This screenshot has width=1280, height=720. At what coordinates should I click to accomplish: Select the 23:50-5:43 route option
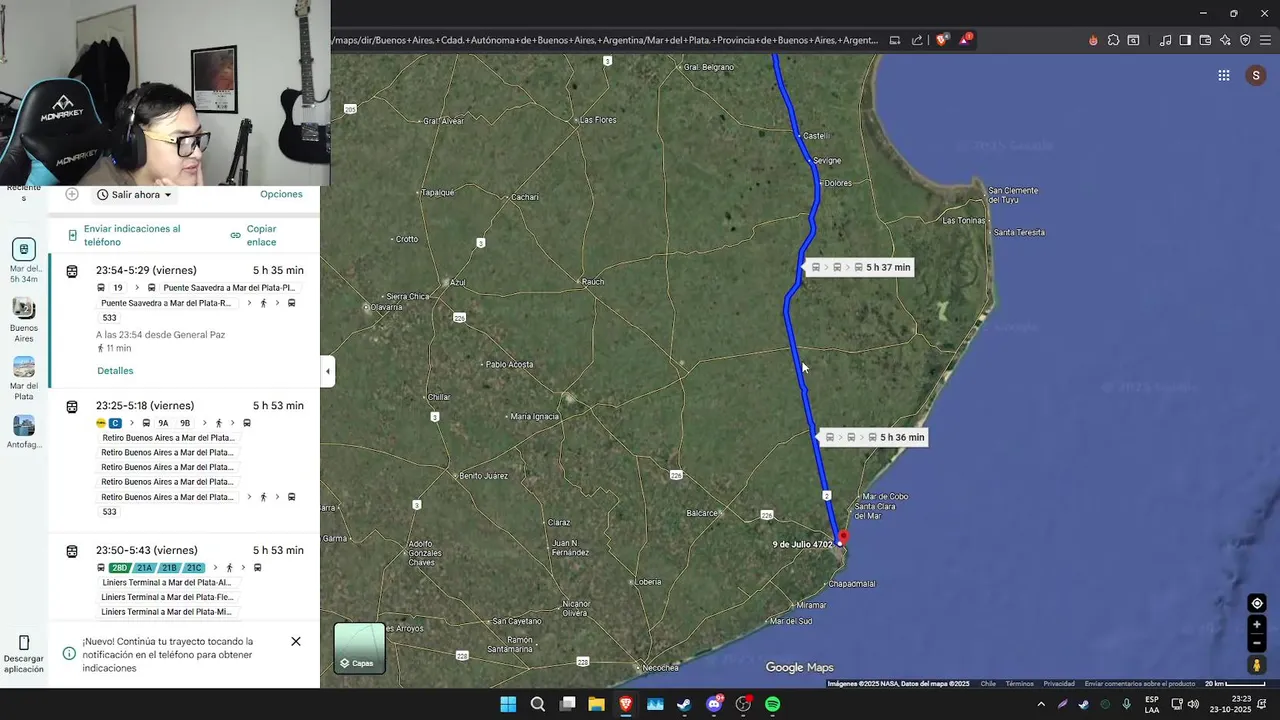(x=184, y=578)
